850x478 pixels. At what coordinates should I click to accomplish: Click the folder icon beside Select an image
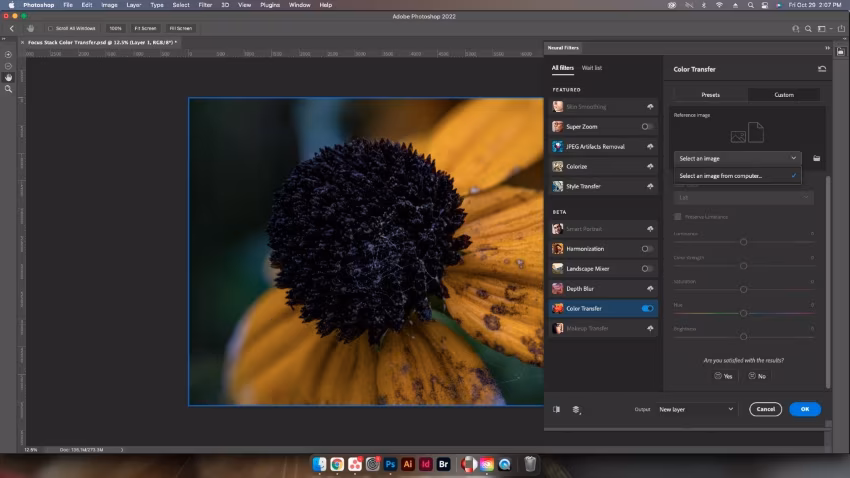(817, 158)
